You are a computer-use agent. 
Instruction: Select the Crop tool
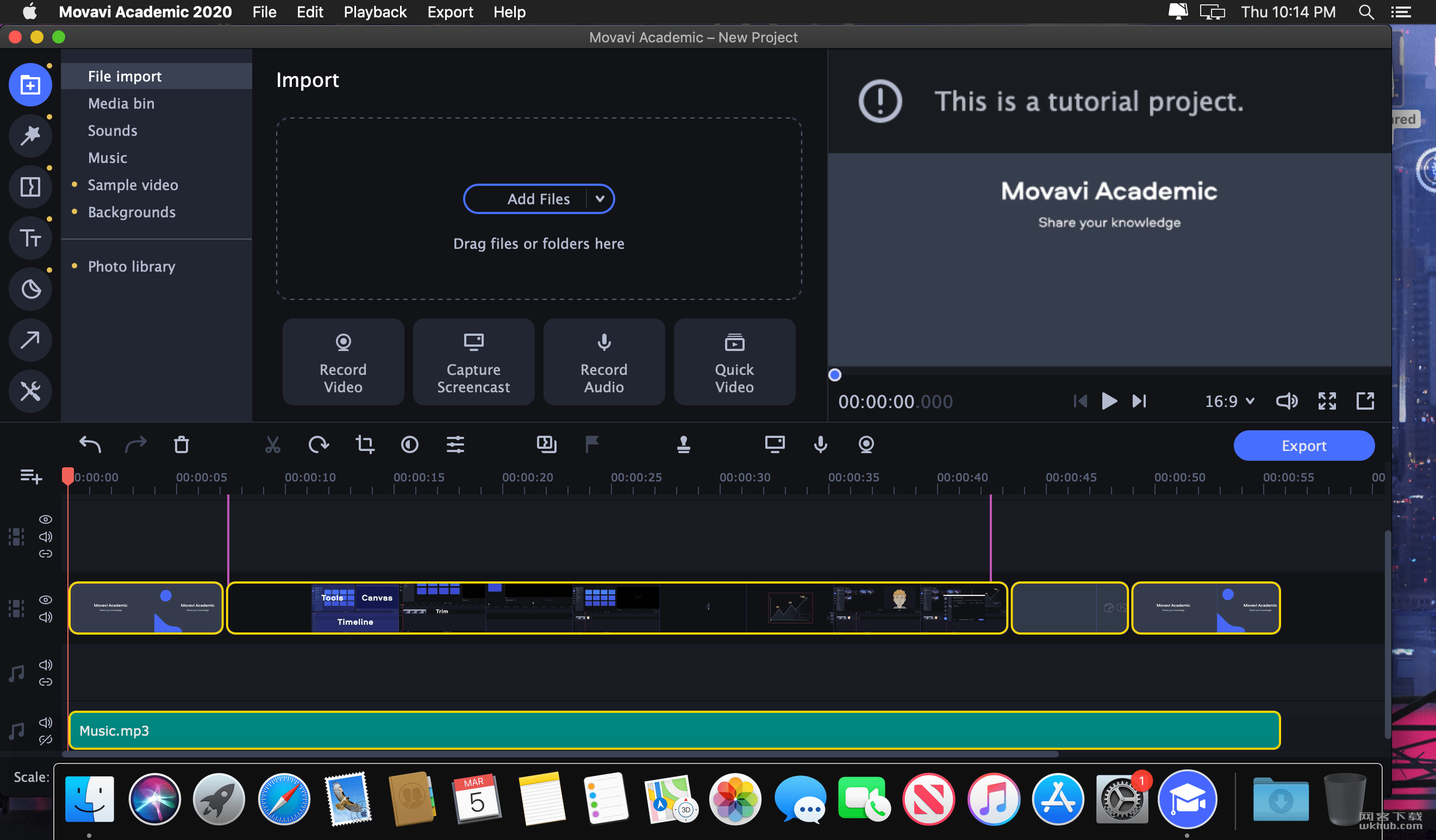tap(365, 444)
